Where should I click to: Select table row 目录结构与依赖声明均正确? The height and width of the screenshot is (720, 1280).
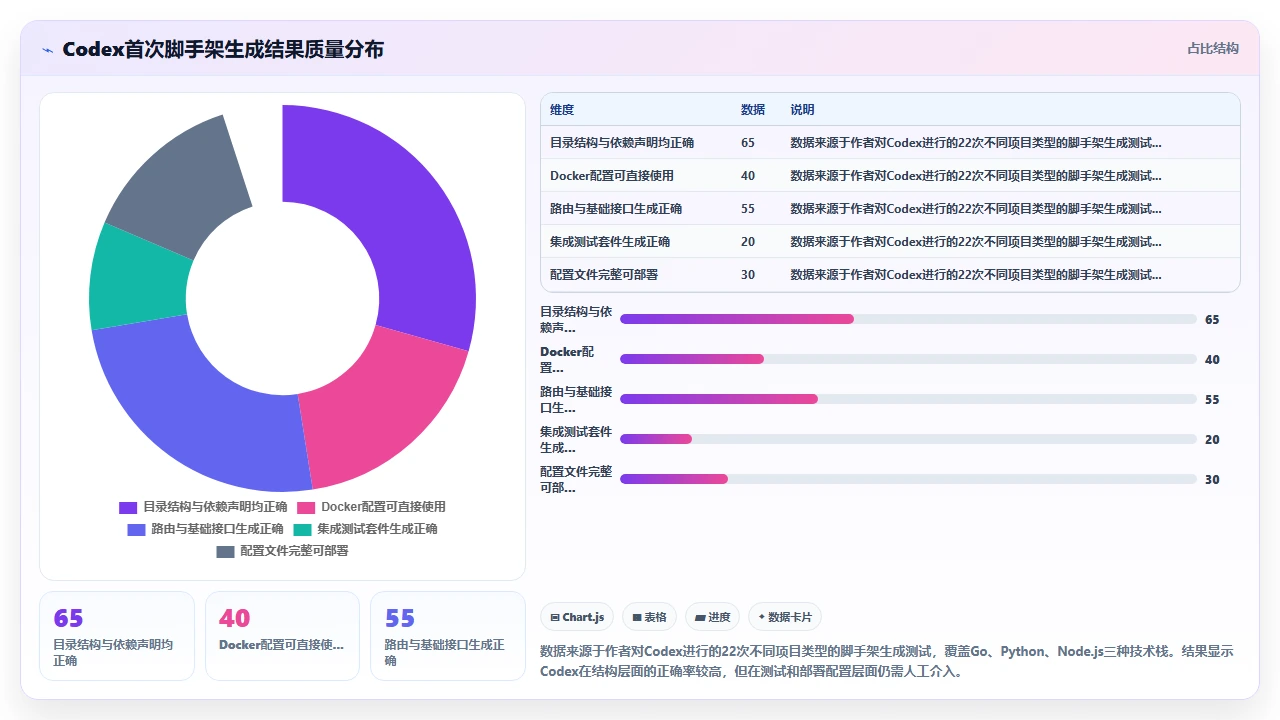pos(890,143)
